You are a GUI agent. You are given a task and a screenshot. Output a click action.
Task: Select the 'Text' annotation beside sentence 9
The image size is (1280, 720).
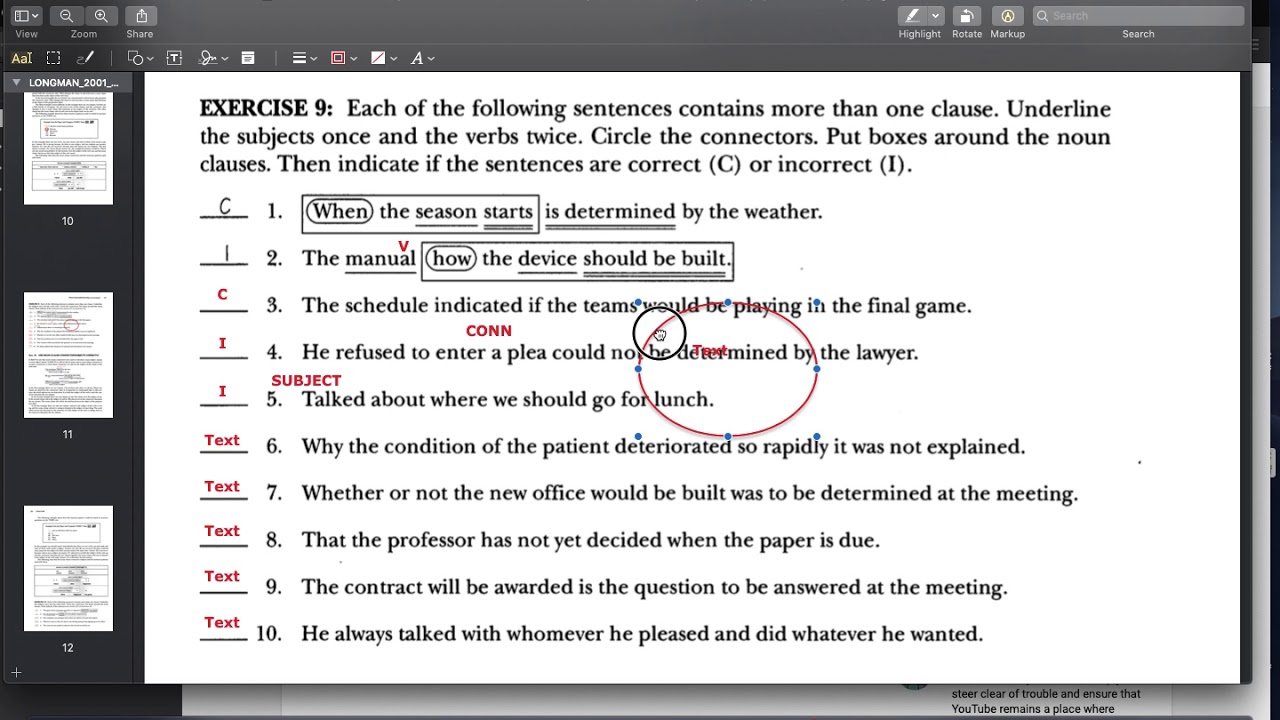tap(222, 576)
